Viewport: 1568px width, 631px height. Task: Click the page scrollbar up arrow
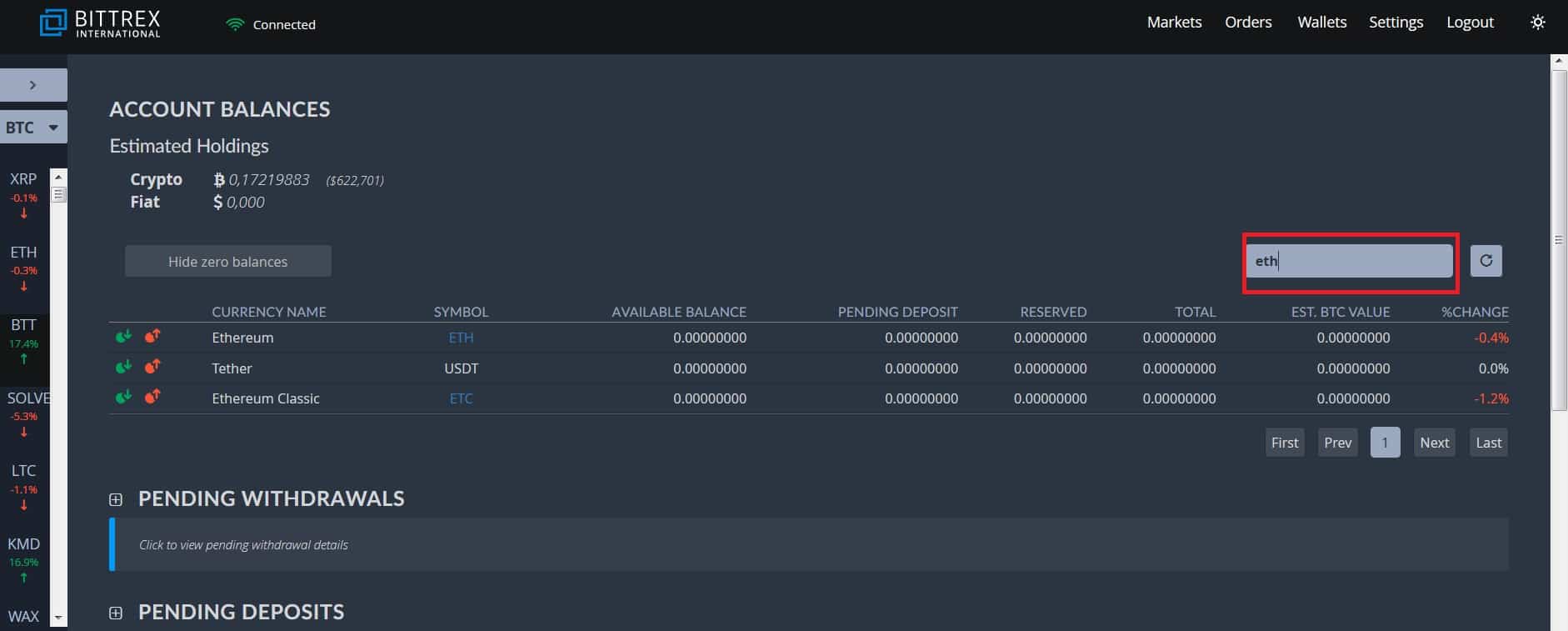pyautogui.click(x=1559, y=62)
